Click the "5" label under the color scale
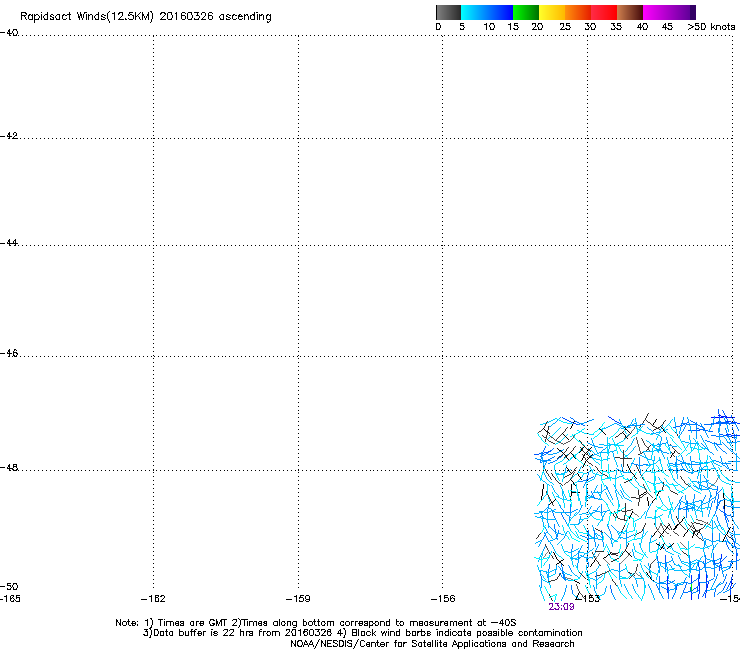Viewport: 740px width, 650px height. 462,27
